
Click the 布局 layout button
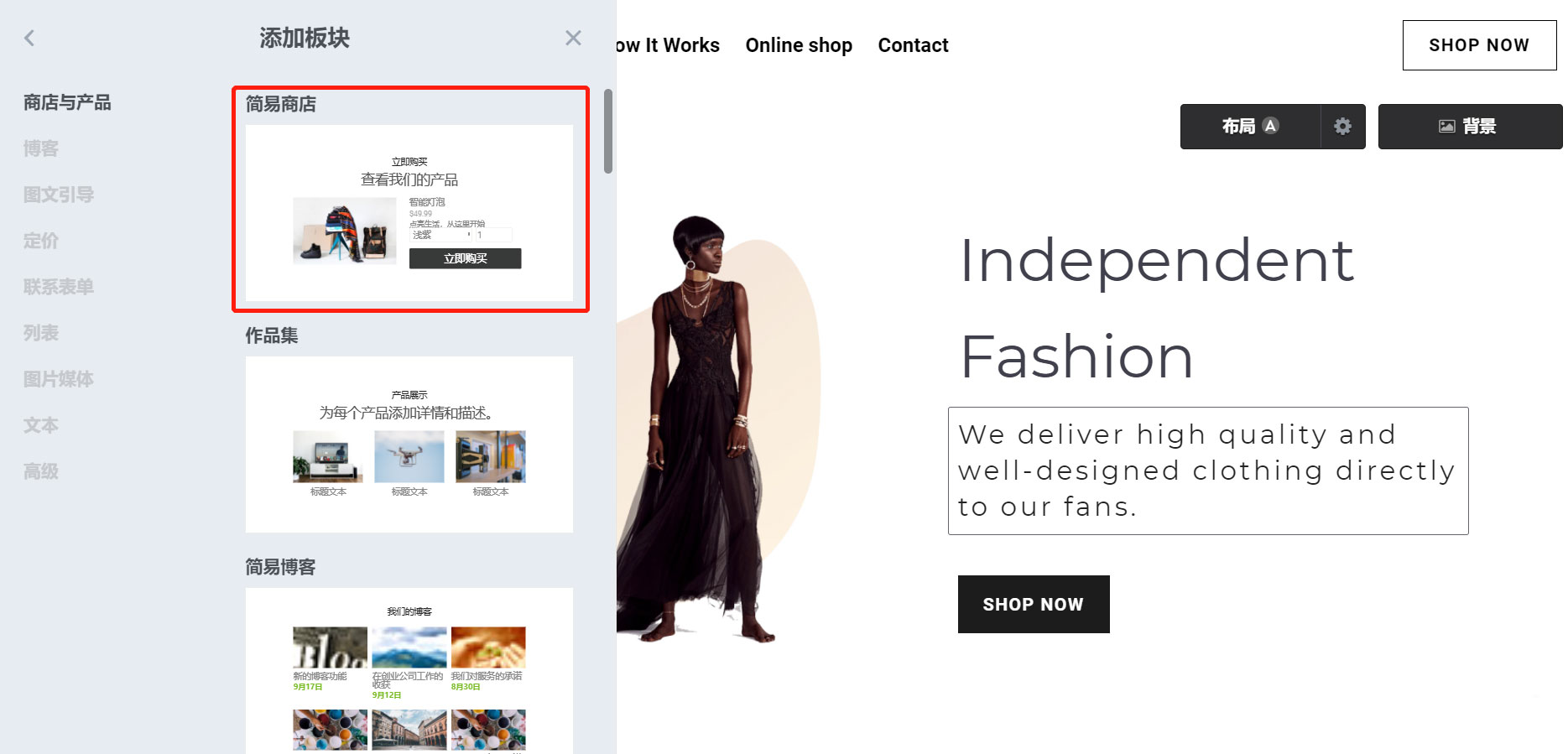(1249, 126)
